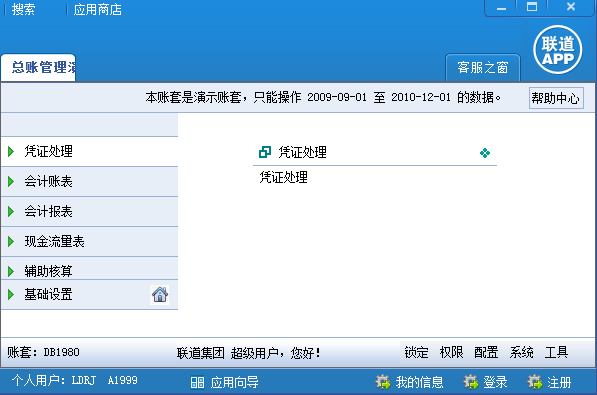The image size is (597, 395).
Task: Click the 凭证处理 panel heading text
Action: pyautogui.click(x=303, y=152)
